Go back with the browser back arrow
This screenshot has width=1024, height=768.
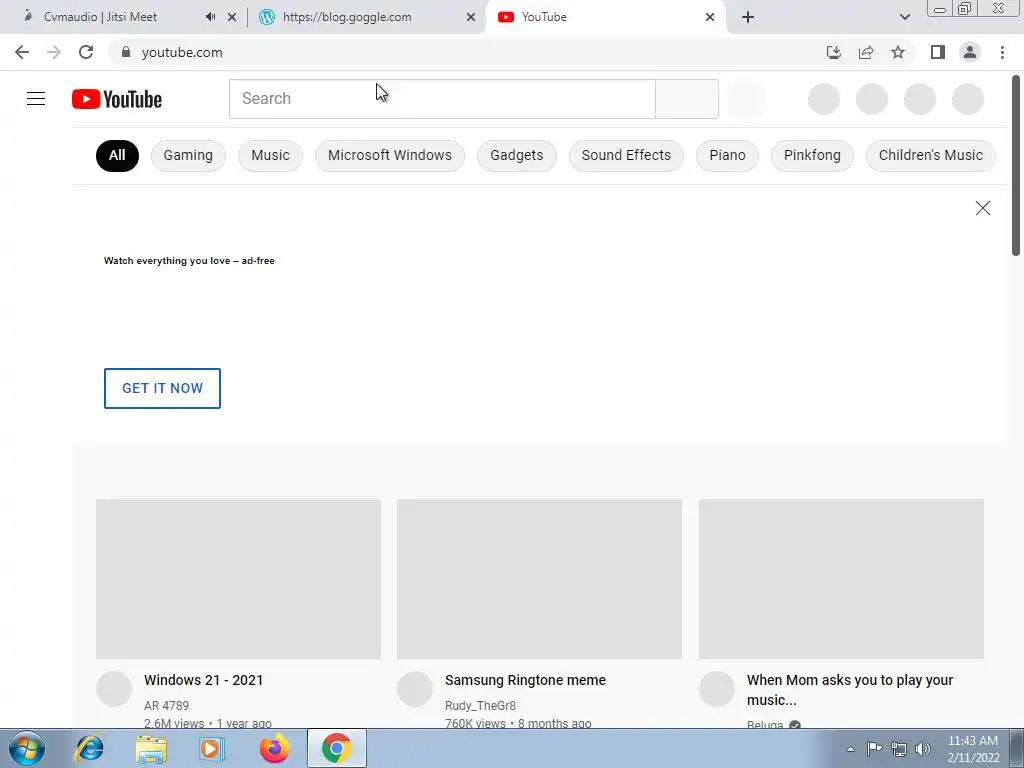(22, 52)
